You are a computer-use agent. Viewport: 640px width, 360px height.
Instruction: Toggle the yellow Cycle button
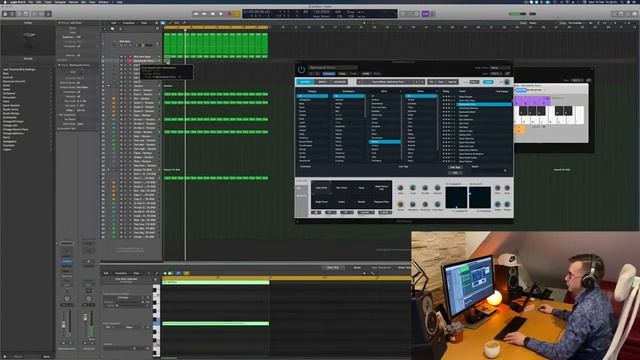pyautogui.click(x=237, y=14)
